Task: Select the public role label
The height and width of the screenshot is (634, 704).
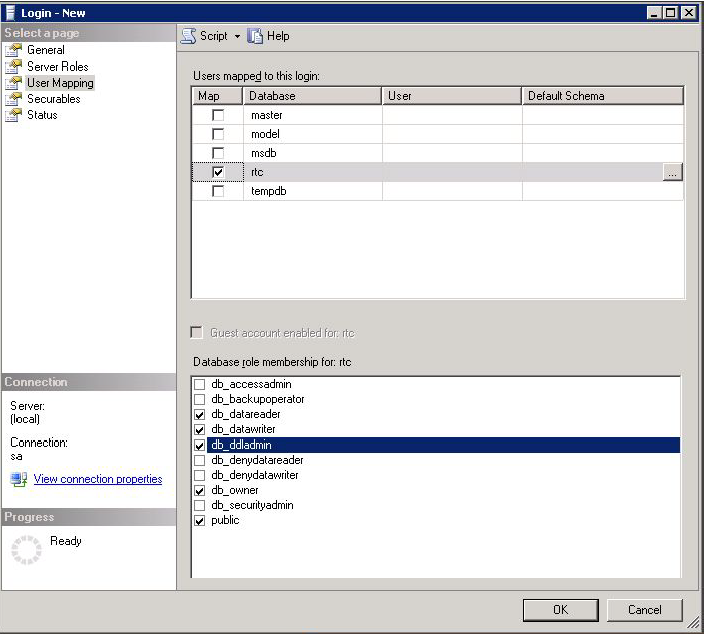Action: (225, 520)
